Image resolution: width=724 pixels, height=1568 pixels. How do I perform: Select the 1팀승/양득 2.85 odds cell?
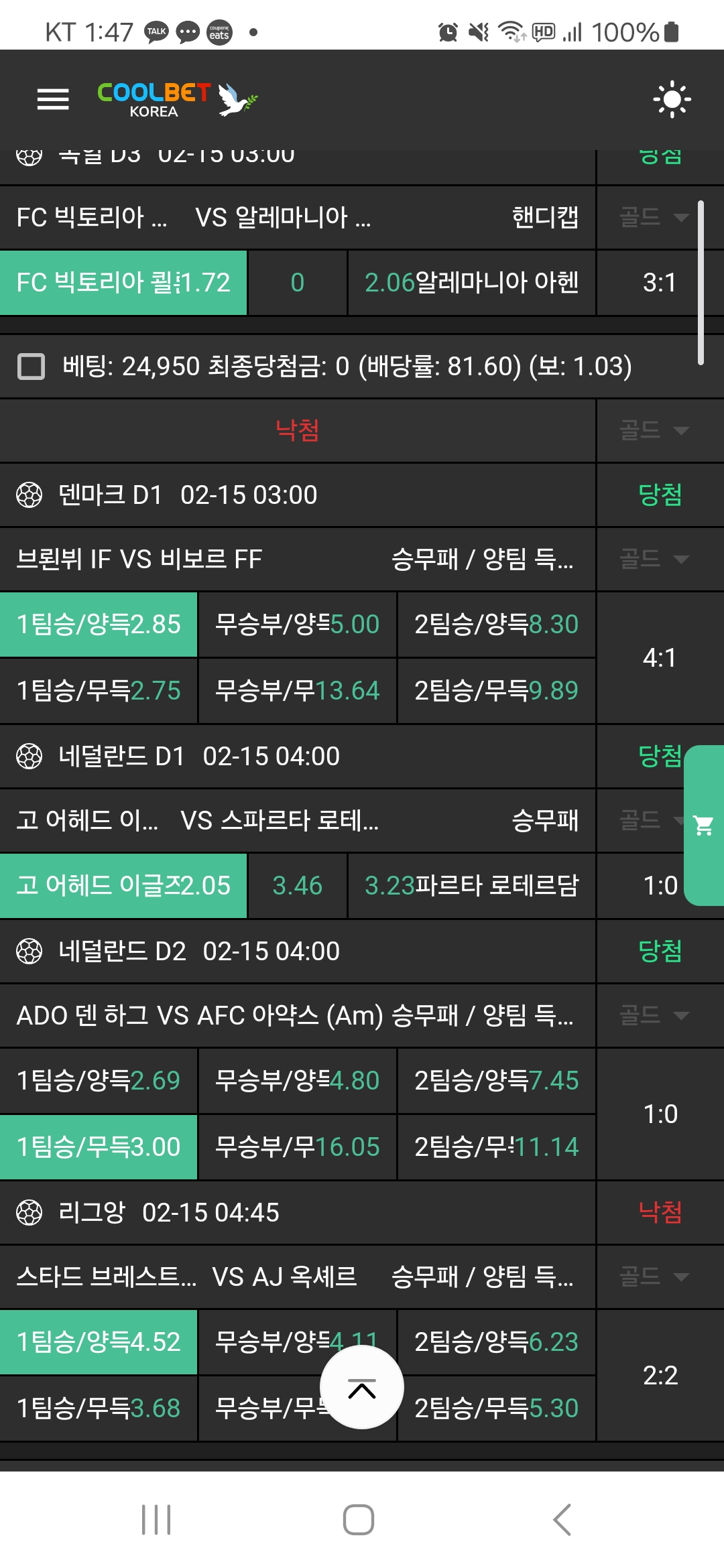click(x=99, y=625)
